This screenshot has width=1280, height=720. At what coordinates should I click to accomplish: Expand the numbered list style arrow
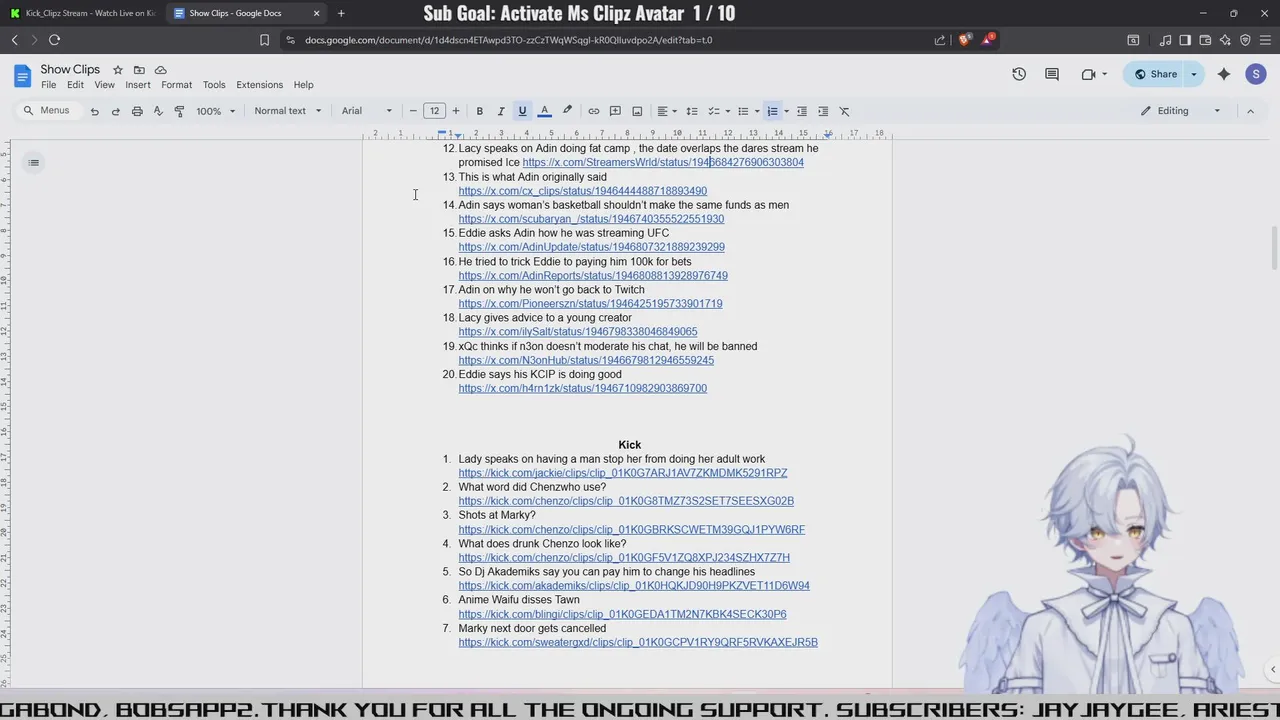[x=786, y=111]
